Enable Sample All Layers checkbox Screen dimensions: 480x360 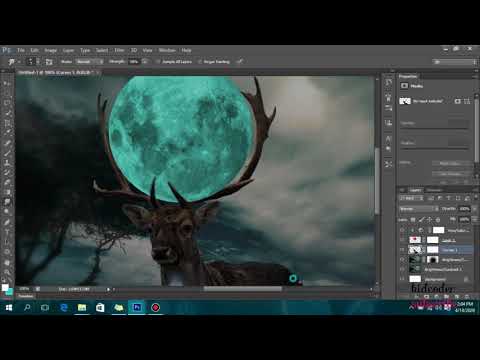[159, 62]
